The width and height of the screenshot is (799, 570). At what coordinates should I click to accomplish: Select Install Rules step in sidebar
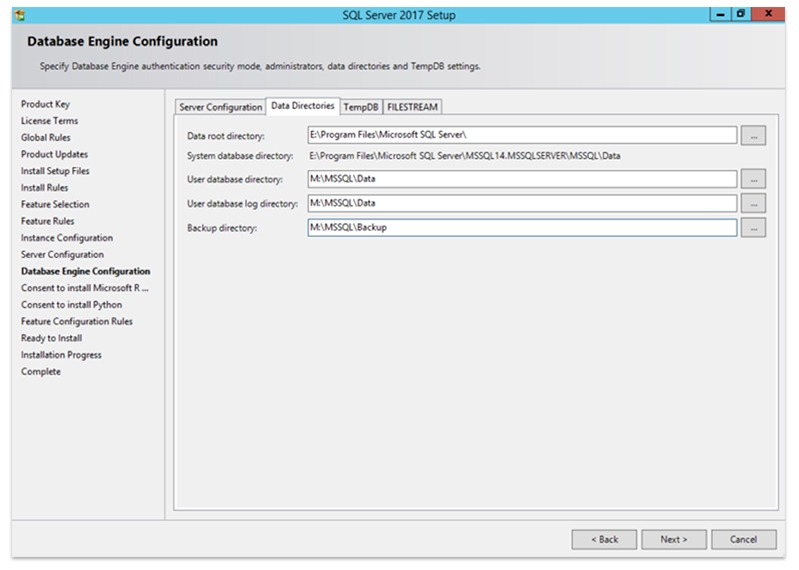[44, 188]
